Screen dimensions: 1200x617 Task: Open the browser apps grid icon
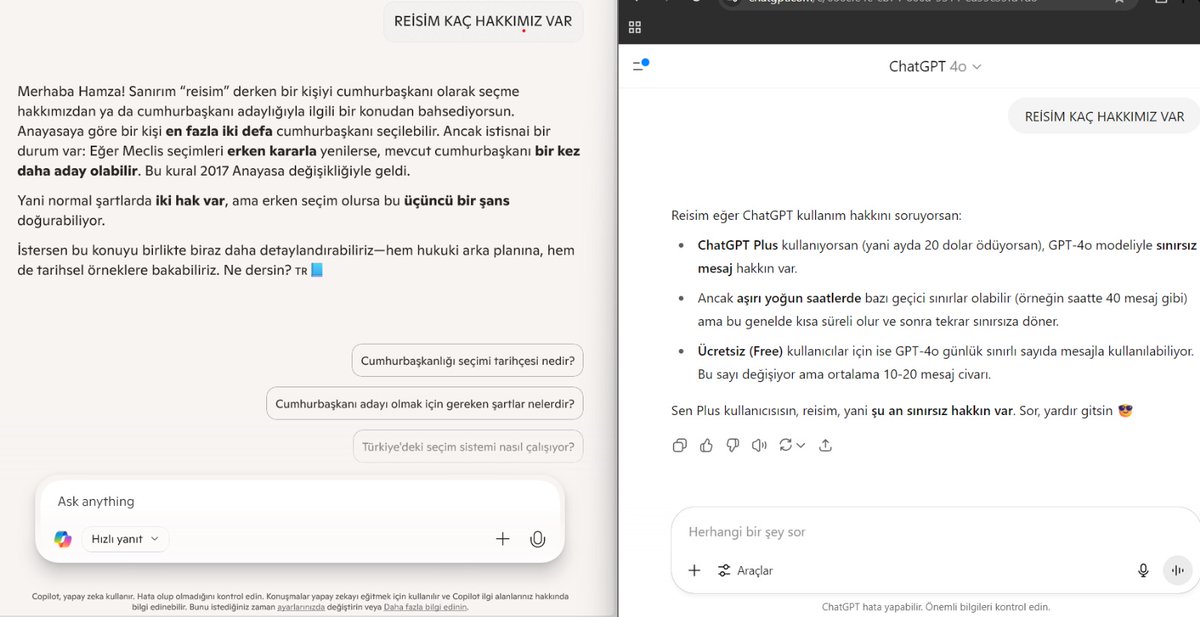[x=635, y=27]
